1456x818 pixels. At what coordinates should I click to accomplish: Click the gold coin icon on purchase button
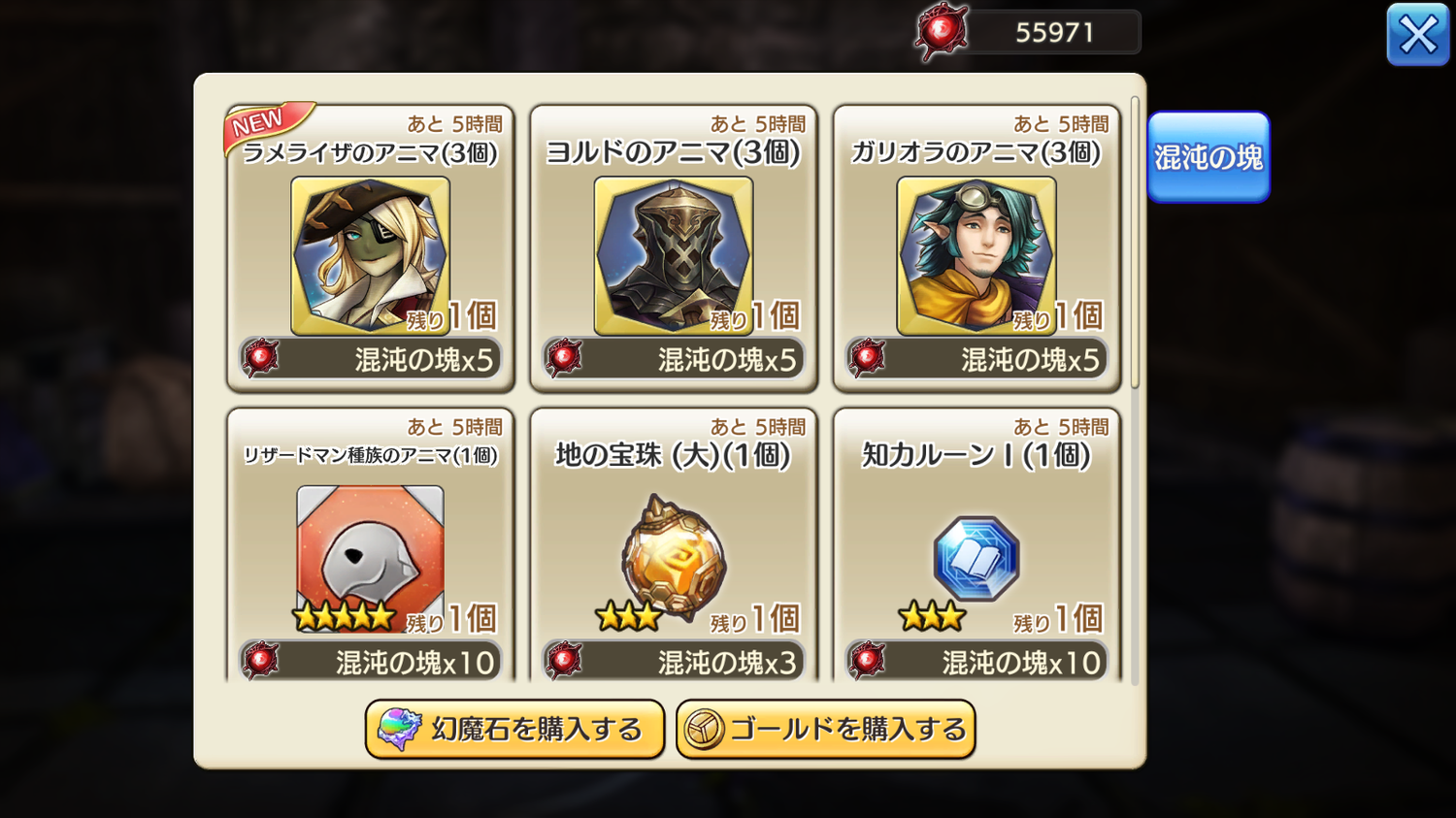click(704, 730)
